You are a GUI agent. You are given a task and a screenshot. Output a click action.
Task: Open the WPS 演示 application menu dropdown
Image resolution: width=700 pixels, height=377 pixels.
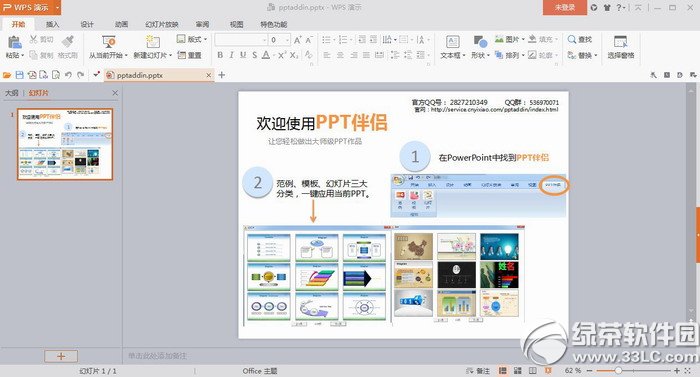[57, 8]
